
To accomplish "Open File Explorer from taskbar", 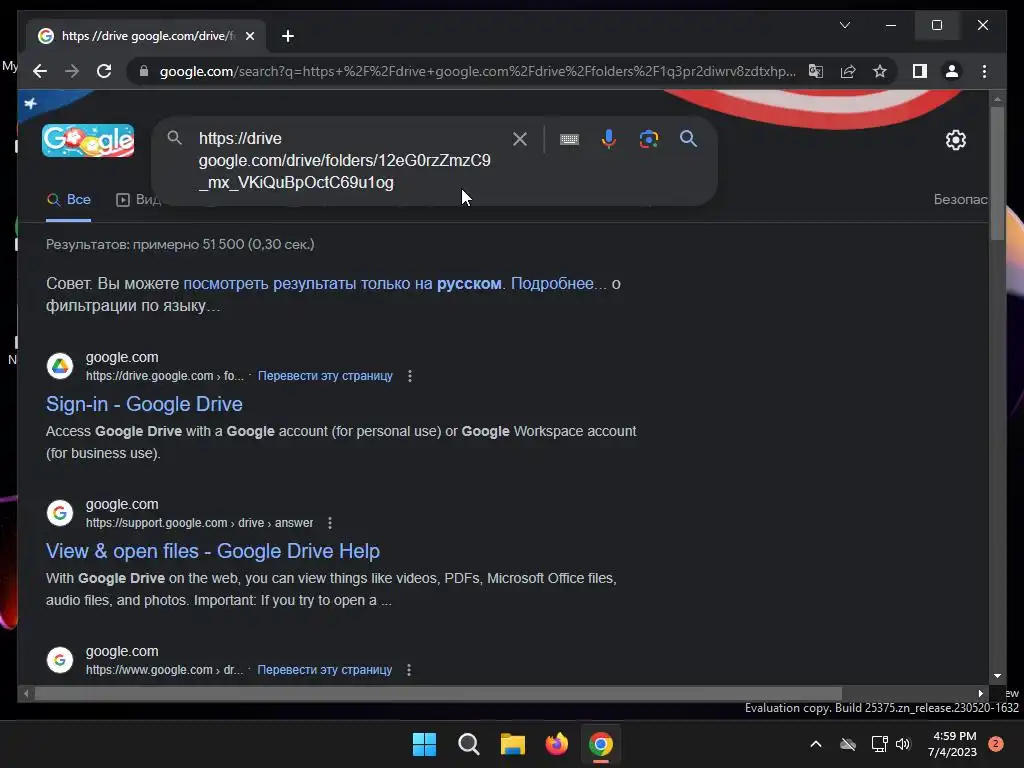I will 513,744.
